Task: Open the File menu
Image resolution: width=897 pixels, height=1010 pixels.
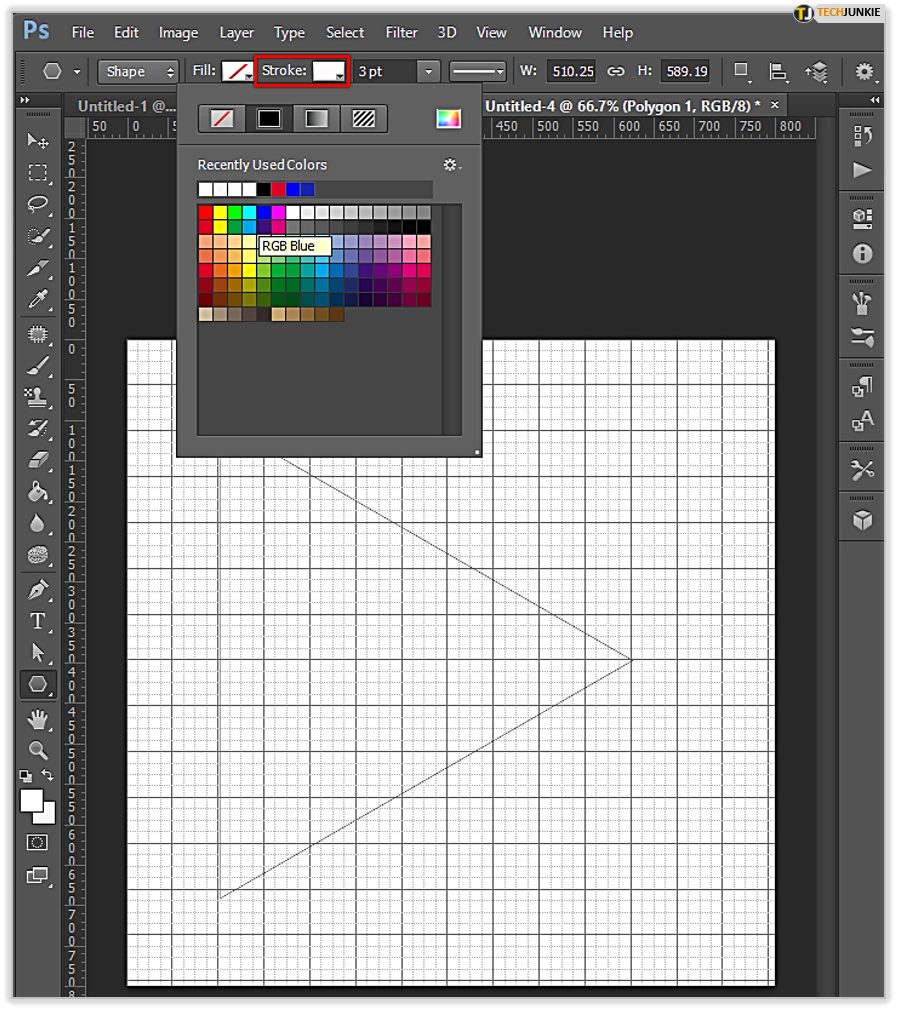Action: click(x=83, y=32)
